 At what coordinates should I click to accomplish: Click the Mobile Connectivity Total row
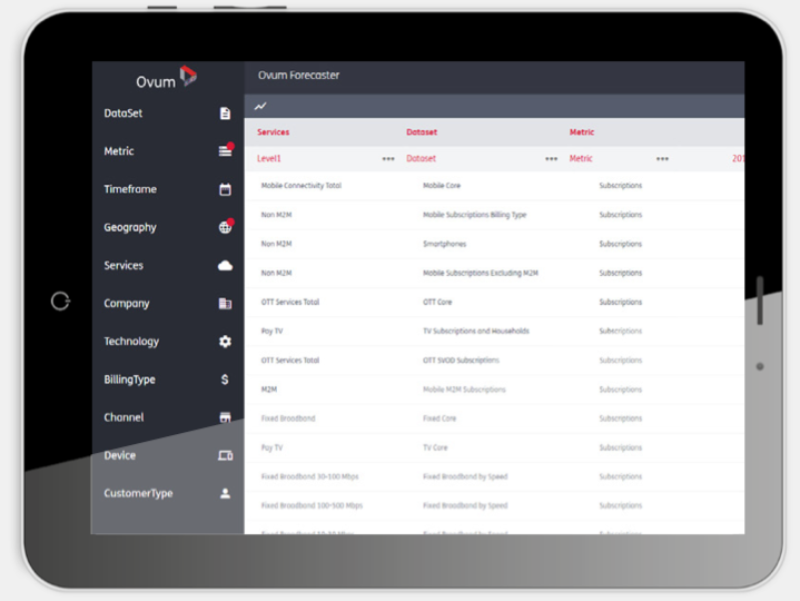(x=494, y=186)
